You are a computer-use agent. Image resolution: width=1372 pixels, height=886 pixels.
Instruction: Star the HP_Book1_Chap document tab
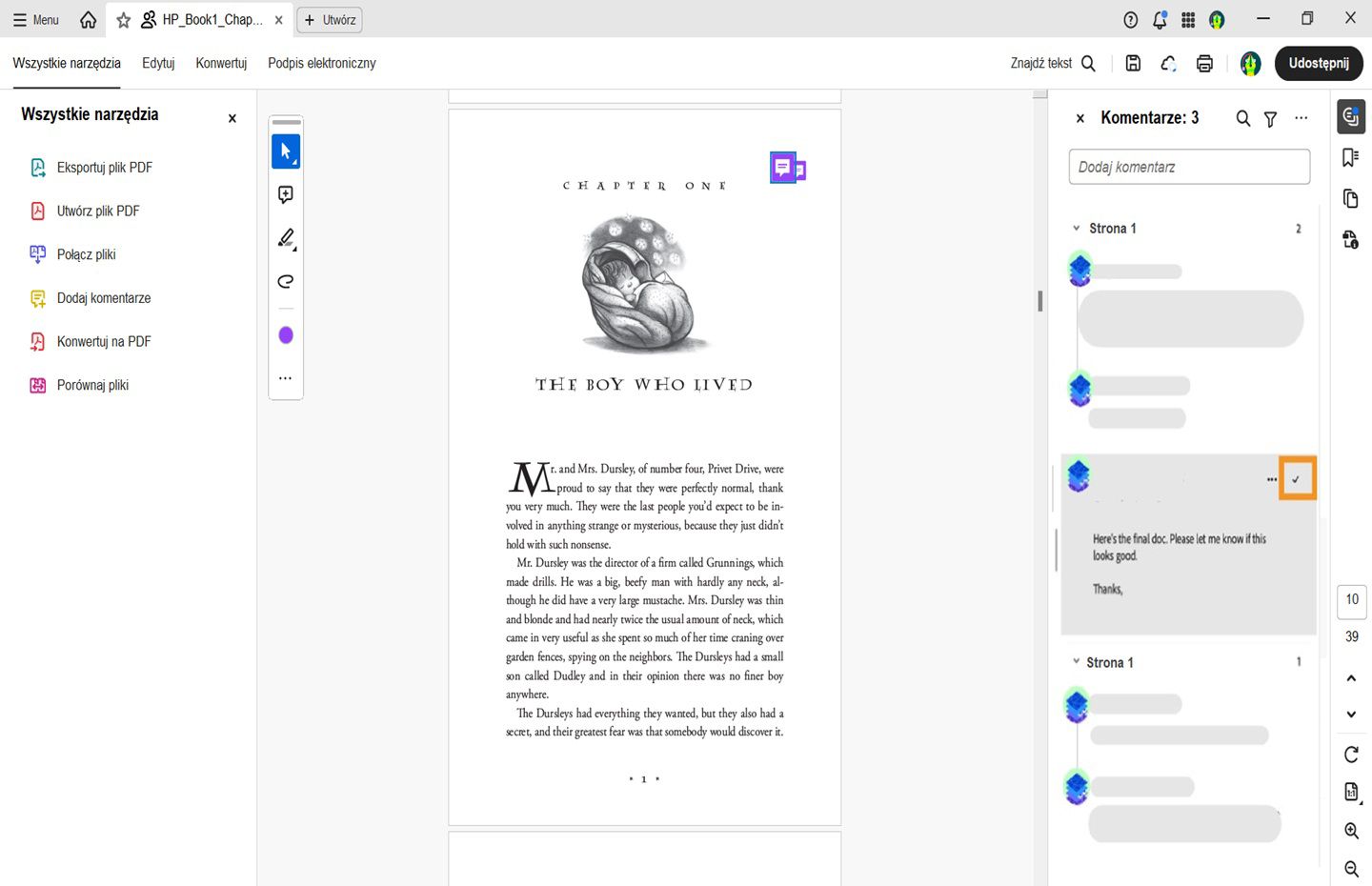[124, 20]
